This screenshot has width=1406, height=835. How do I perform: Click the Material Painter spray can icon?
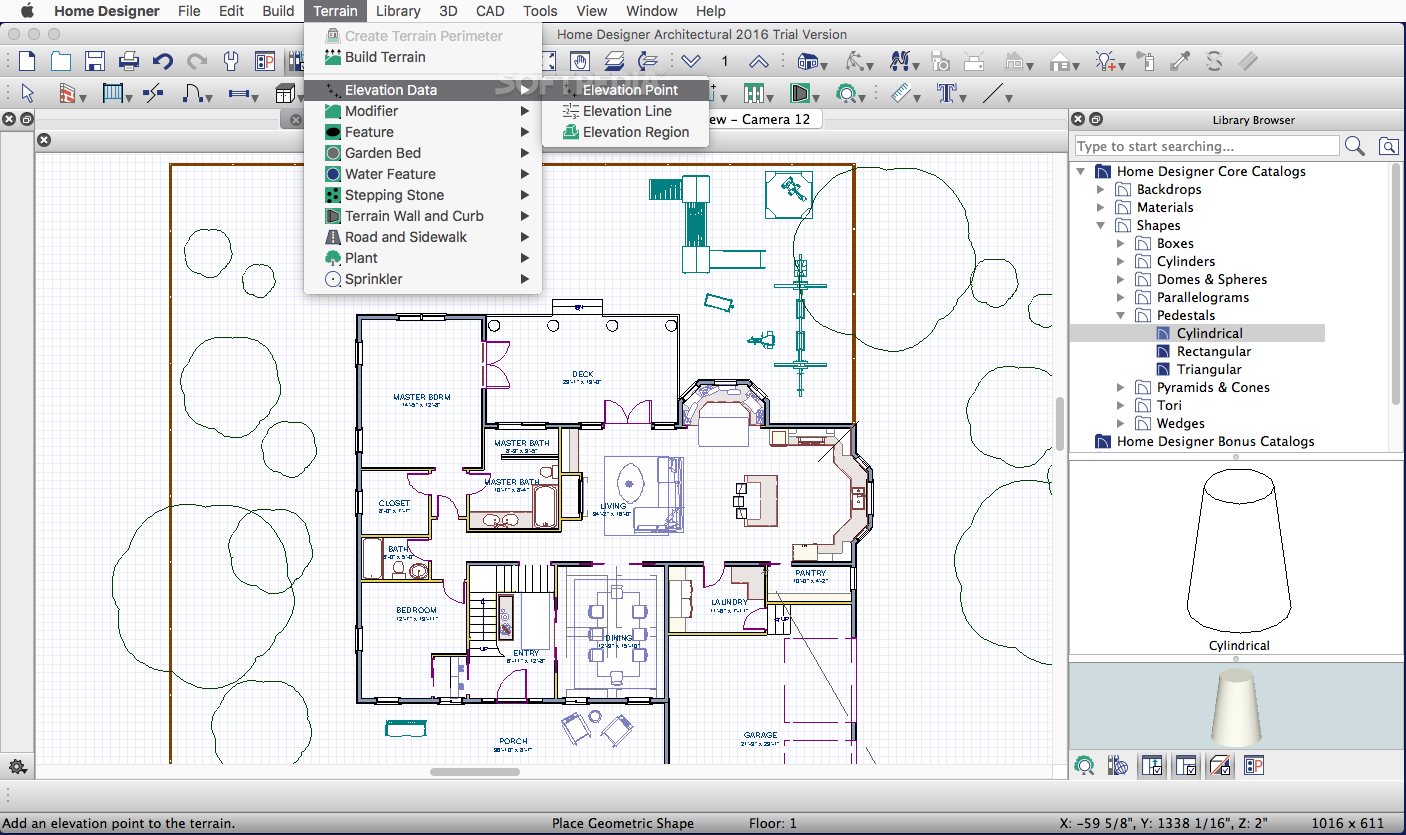point(1147,61)
